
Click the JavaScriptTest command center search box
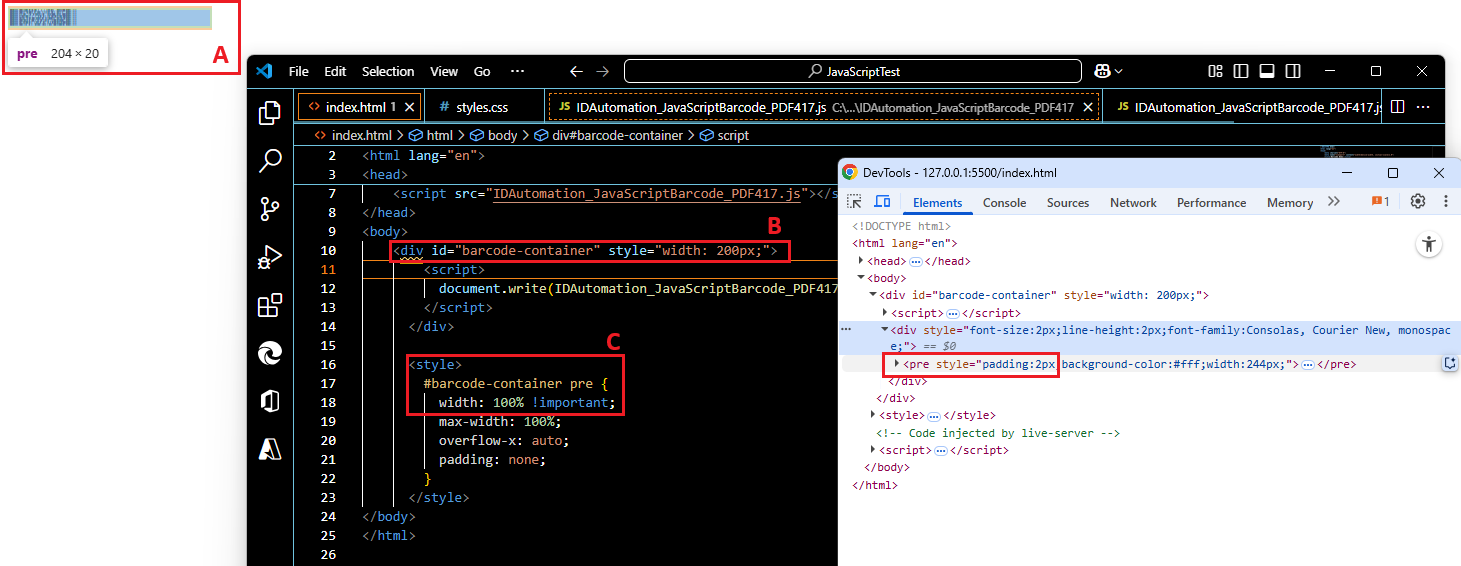[x=853, y=71]
